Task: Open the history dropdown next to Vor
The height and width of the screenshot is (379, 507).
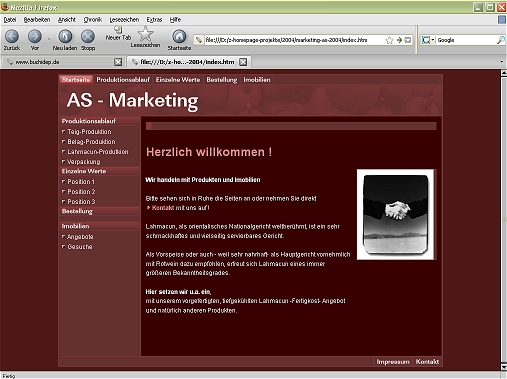Action: pos(49,39)
